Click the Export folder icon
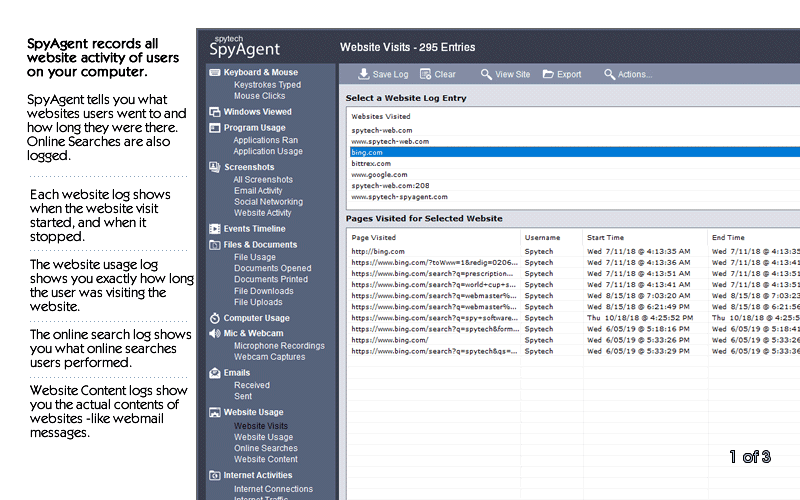 548,74
